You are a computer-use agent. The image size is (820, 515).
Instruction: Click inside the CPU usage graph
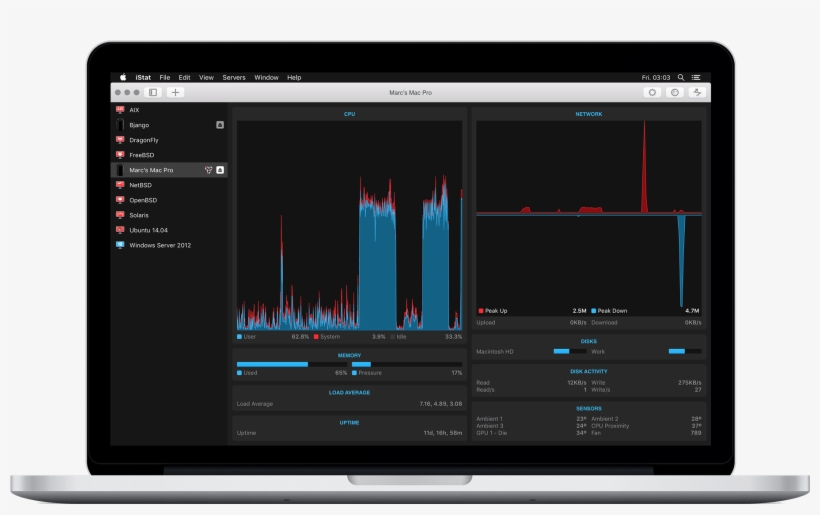(349, 225)
